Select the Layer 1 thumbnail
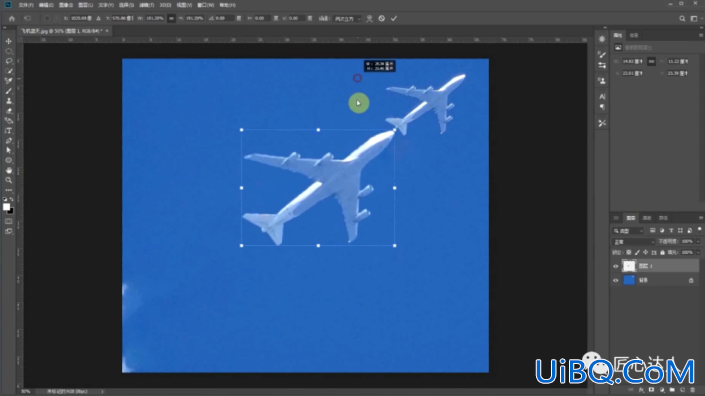The image size is (705, 396). (x=629, y=266)
